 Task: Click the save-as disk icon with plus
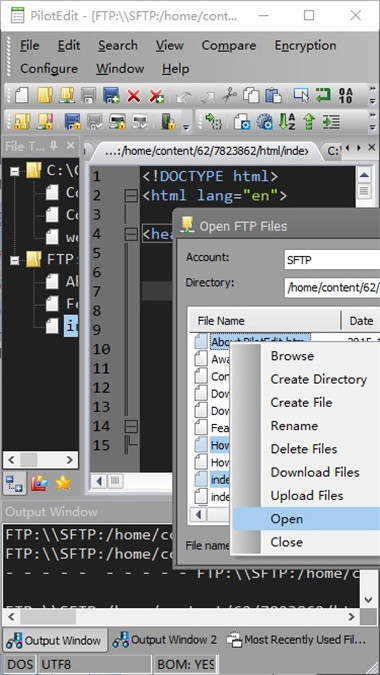coord(111,95)
